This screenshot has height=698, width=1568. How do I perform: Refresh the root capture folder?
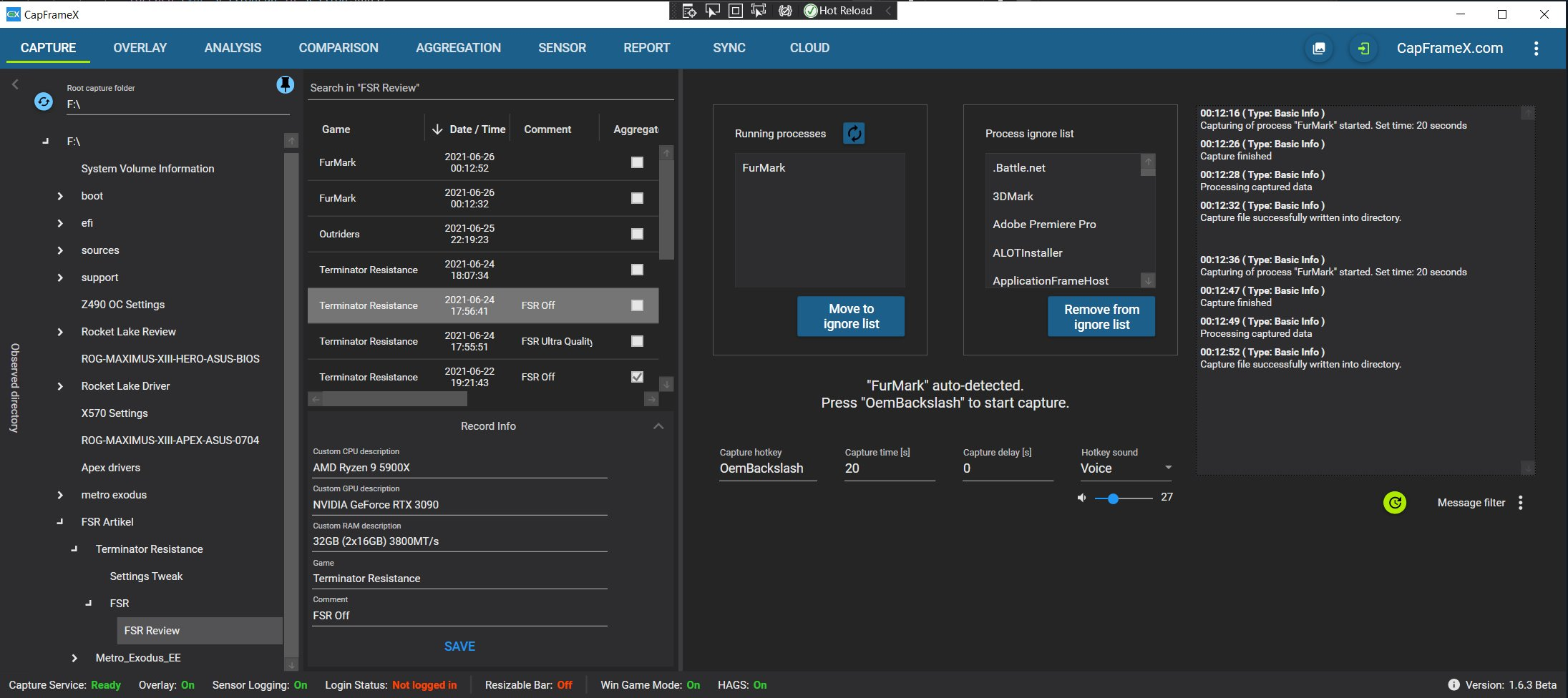44,102
